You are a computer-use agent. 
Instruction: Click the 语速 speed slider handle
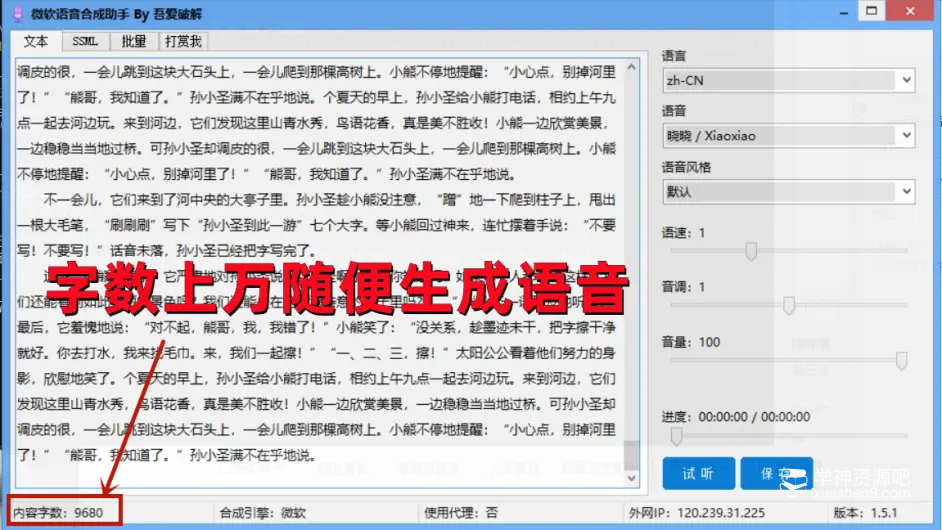click(751, 250)
